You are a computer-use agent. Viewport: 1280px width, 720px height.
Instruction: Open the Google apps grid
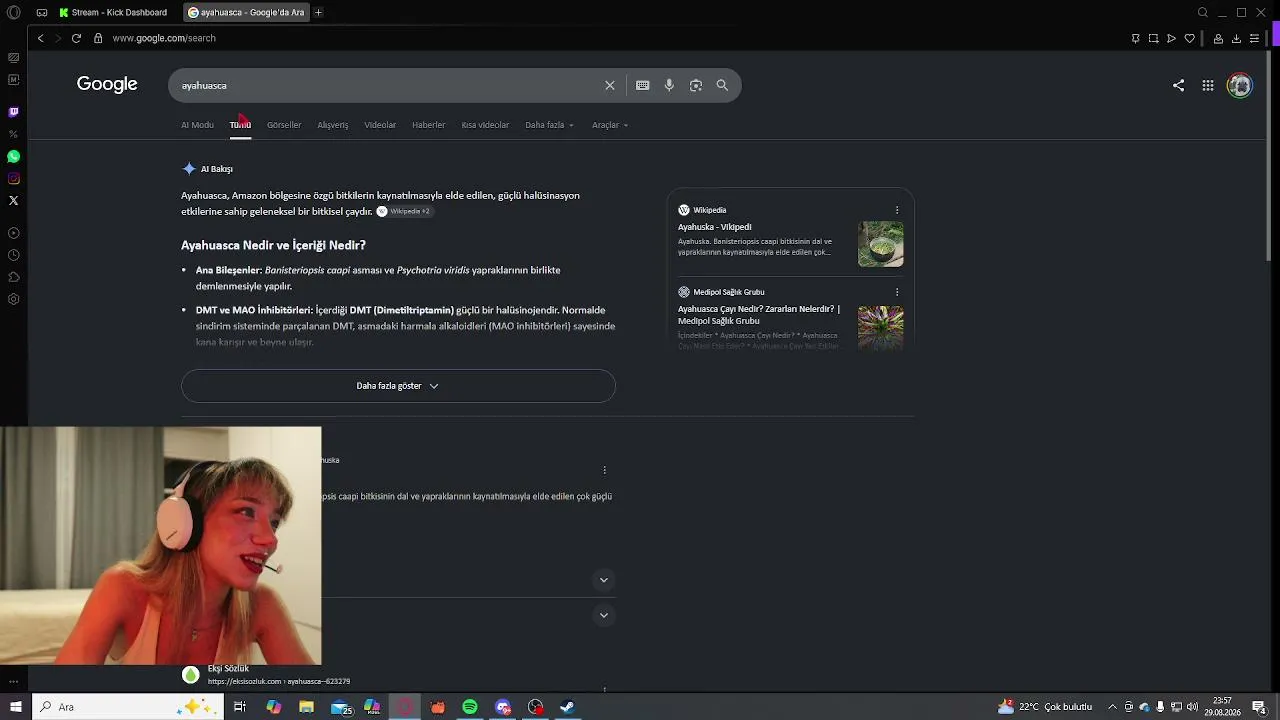pos(1208,85)
